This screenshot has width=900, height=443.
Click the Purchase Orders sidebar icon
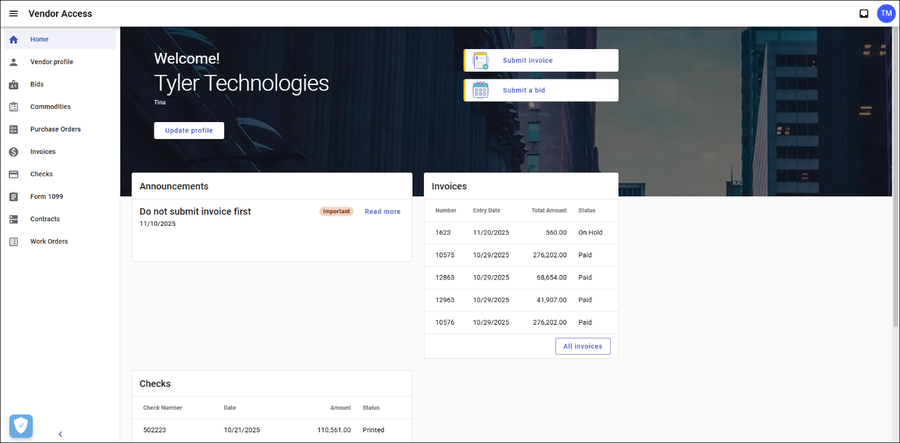coord(14,130)
